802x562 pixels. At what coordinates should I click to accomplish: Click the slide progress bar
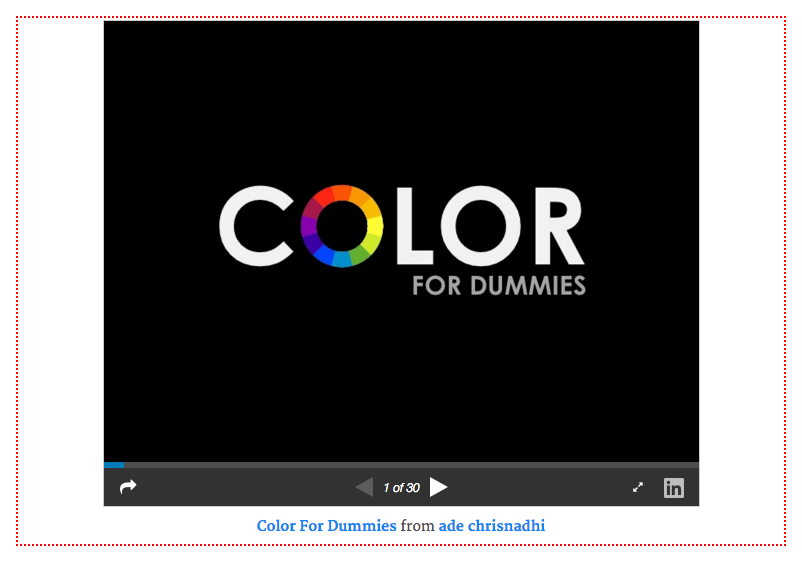402,465
